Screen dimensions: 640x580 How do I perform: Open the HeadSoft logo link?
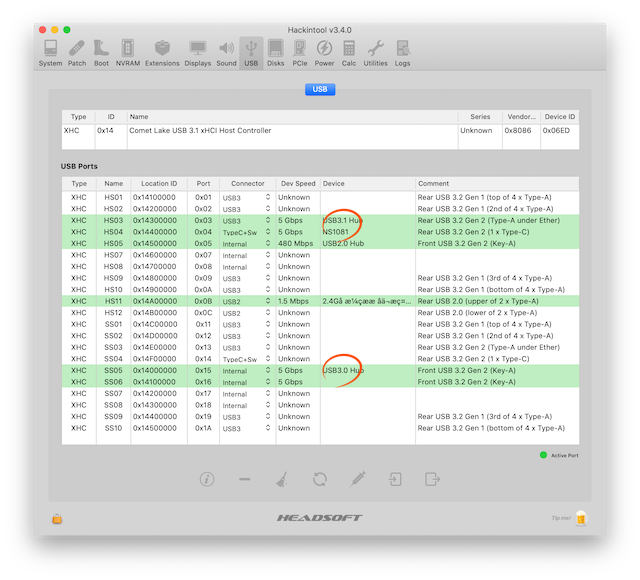click(320, 518)
